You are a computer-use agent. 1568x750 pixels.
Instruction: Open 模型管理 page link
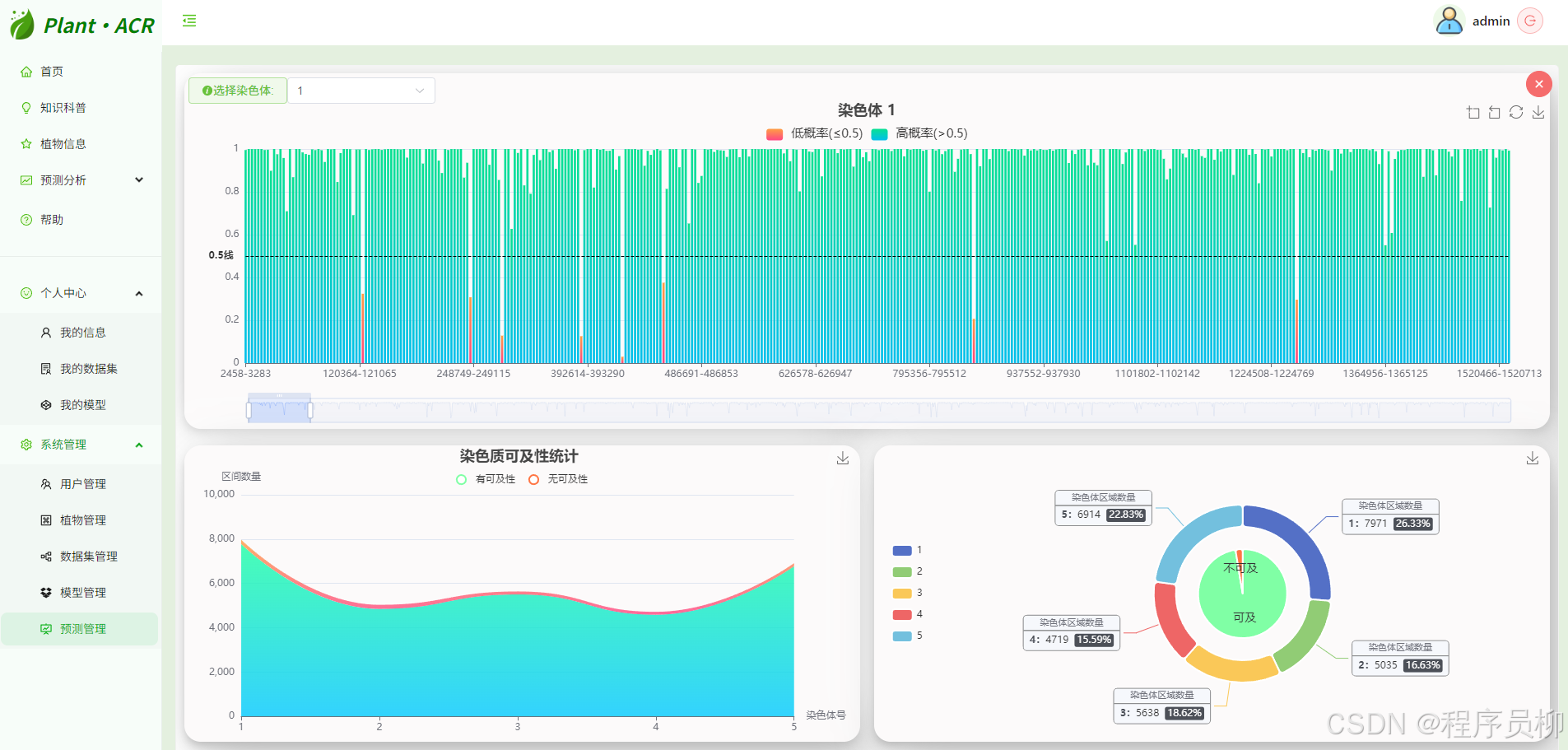tap(81, 593)
